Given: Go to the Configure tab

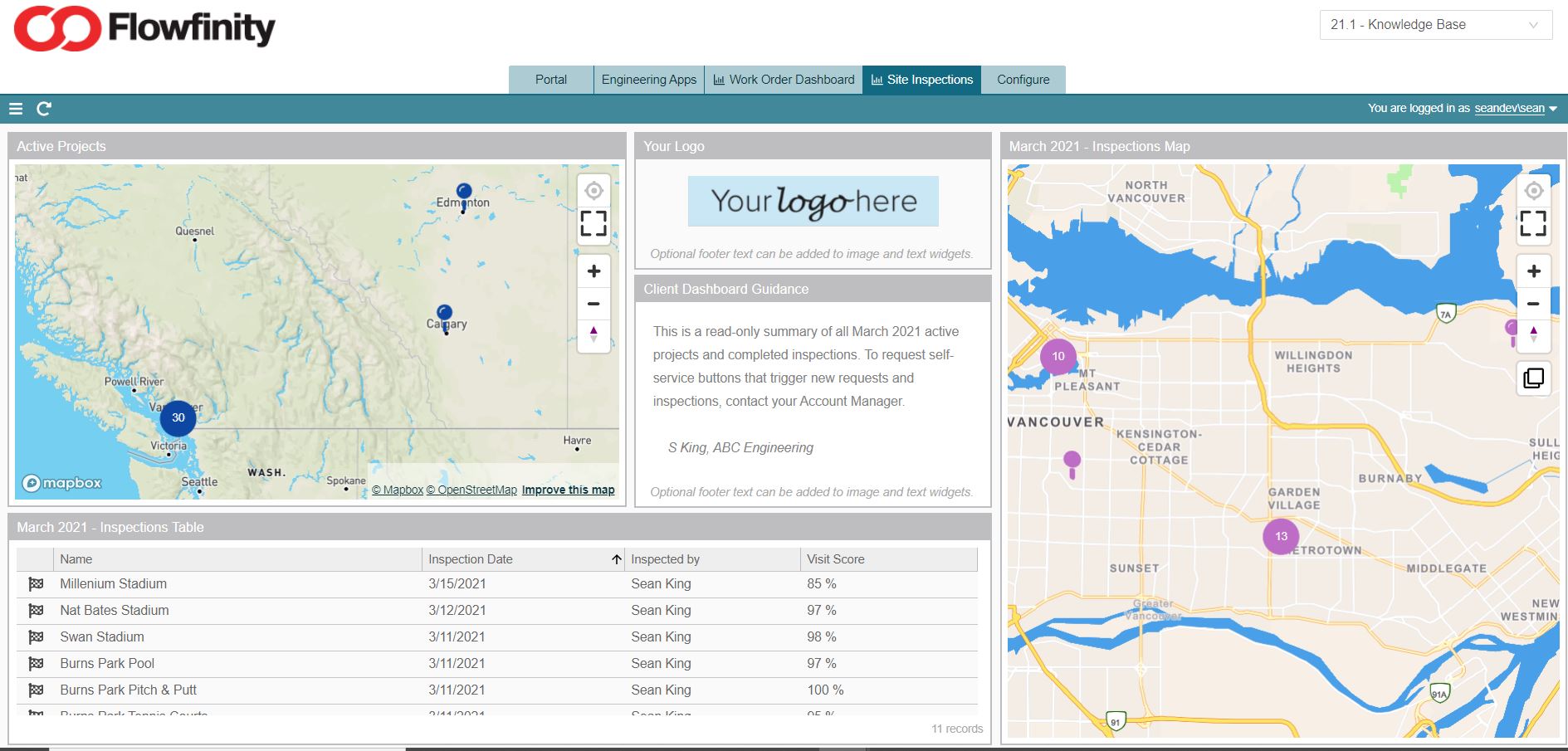Looking at the screenshot, I should [x=1023, y=80].
